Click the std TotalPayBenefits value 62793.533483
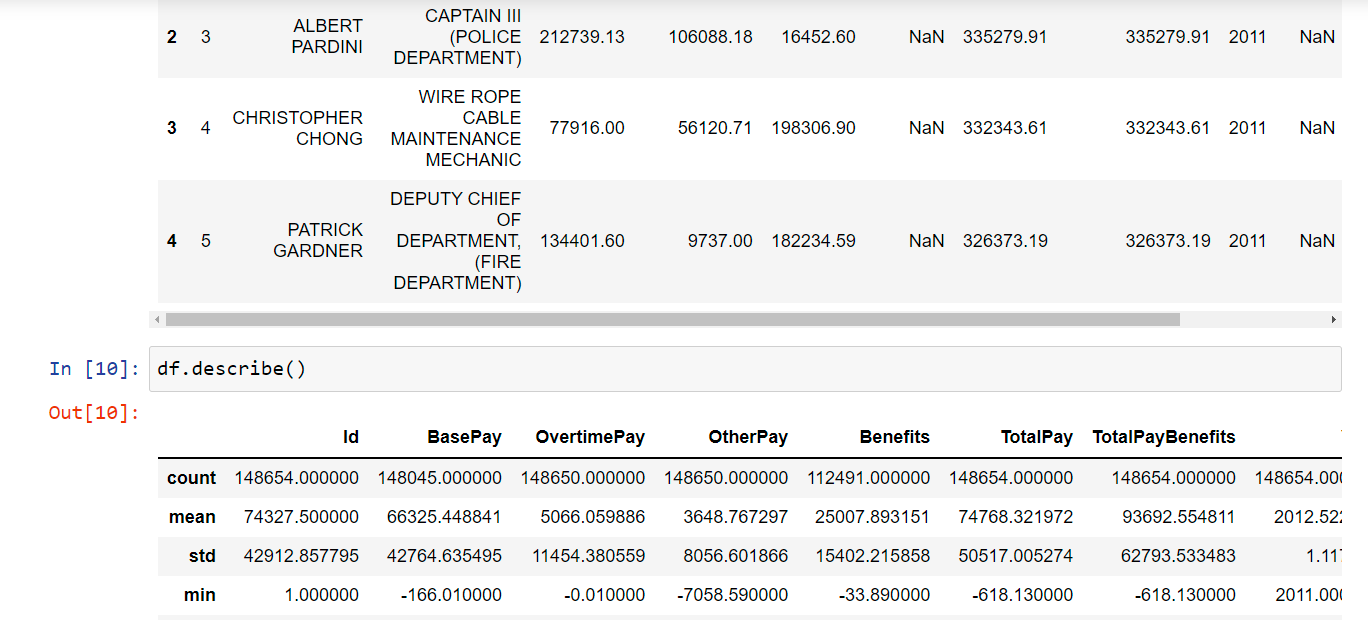1368x620 pixels. (x=1178, y=556)
